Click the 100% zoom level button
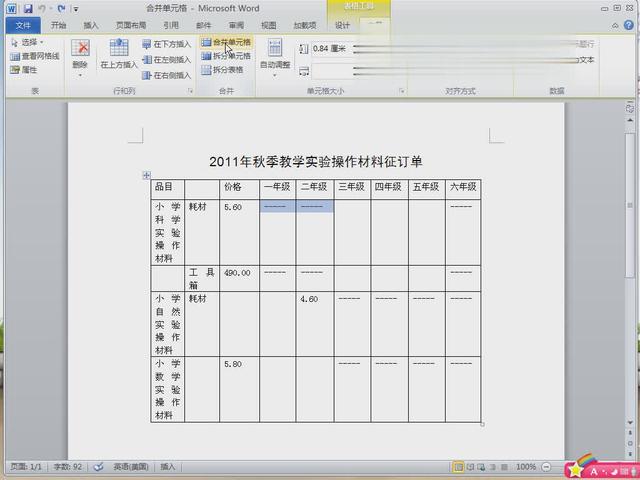640x480 pixels. 526,467
